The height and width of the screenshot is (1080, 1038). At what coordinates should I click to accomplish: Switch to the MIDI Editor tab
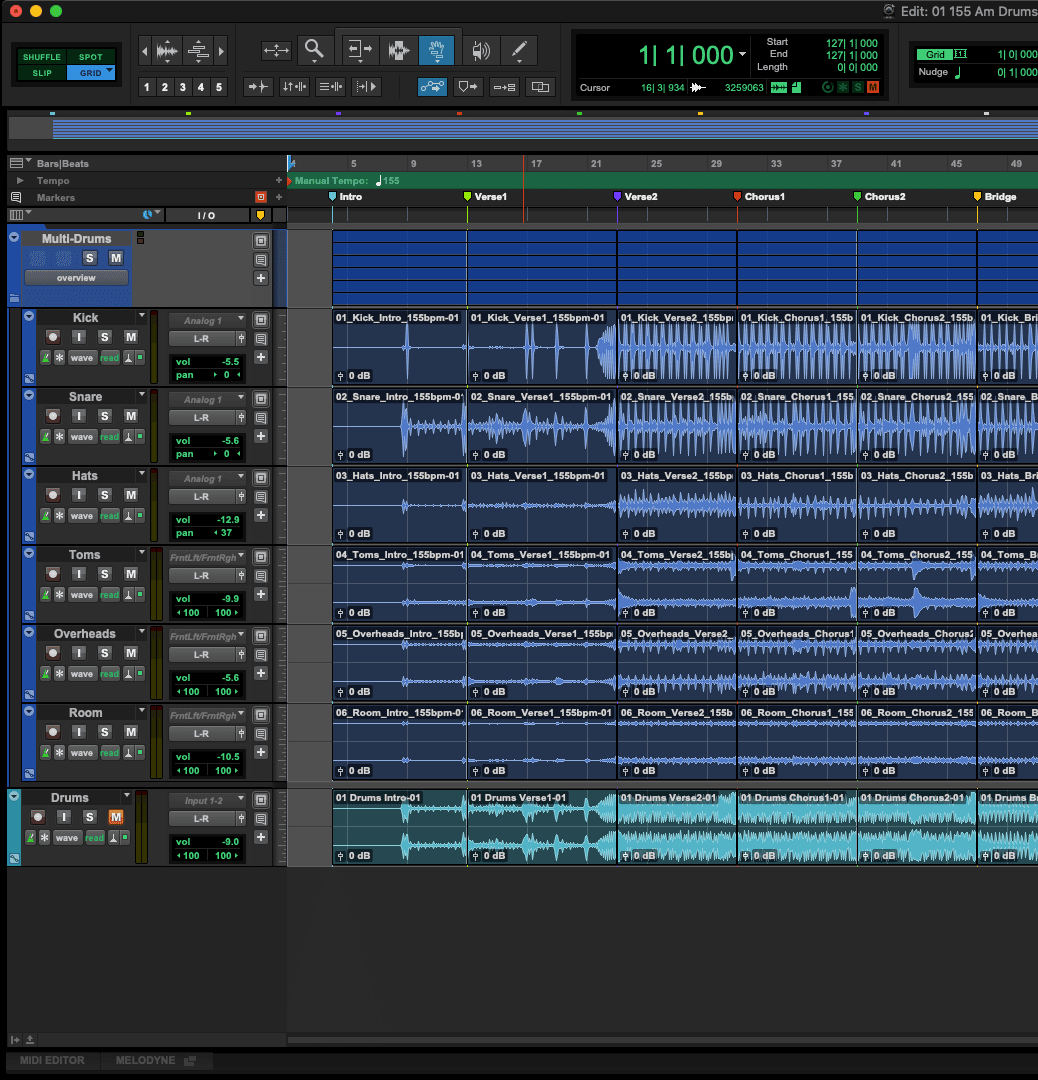pyautogui.click(x=52, y=1060)
